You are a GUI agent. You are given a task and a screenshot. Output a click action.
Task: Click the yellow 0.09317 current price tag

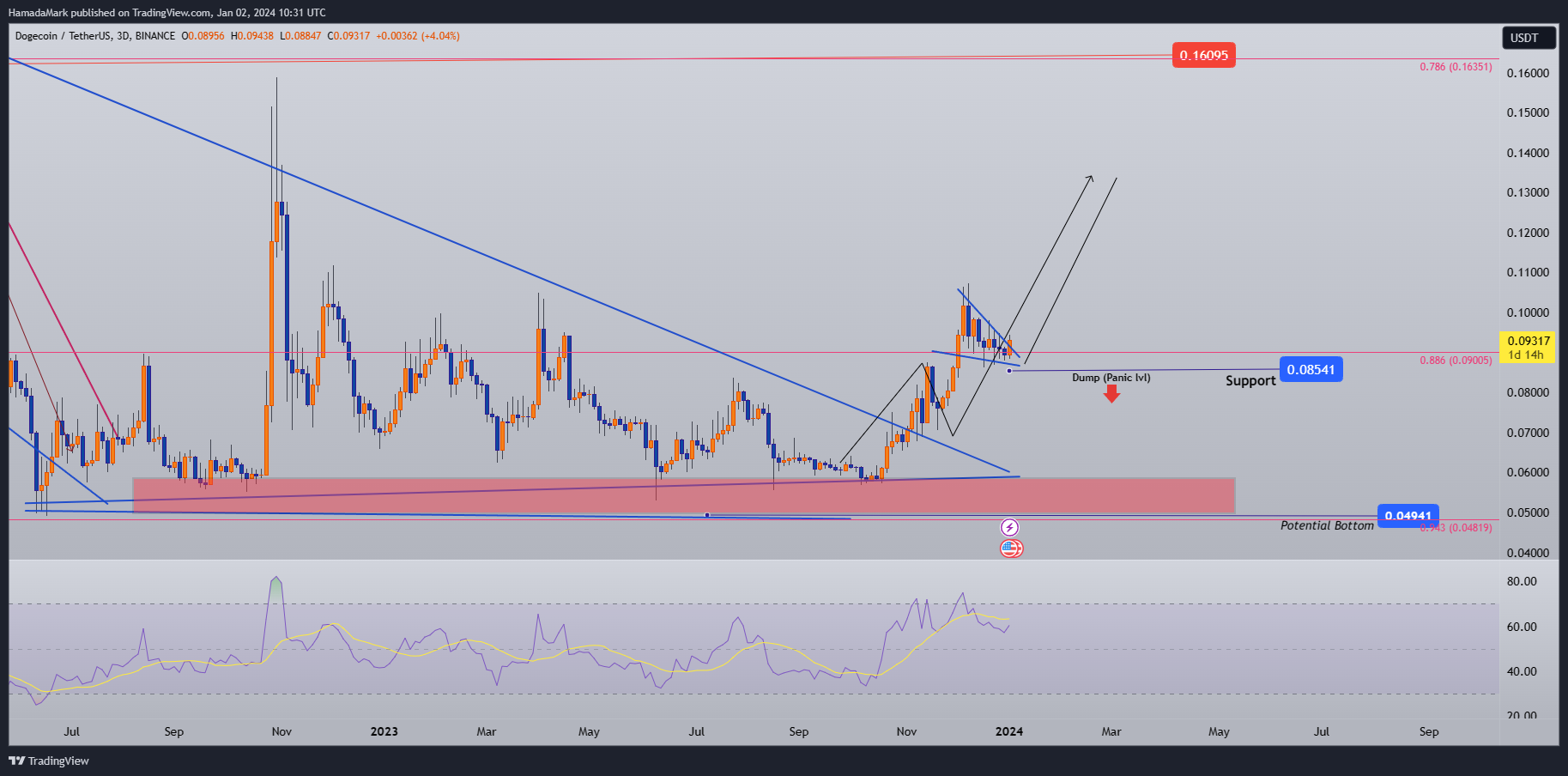(x=1527, y=347)
